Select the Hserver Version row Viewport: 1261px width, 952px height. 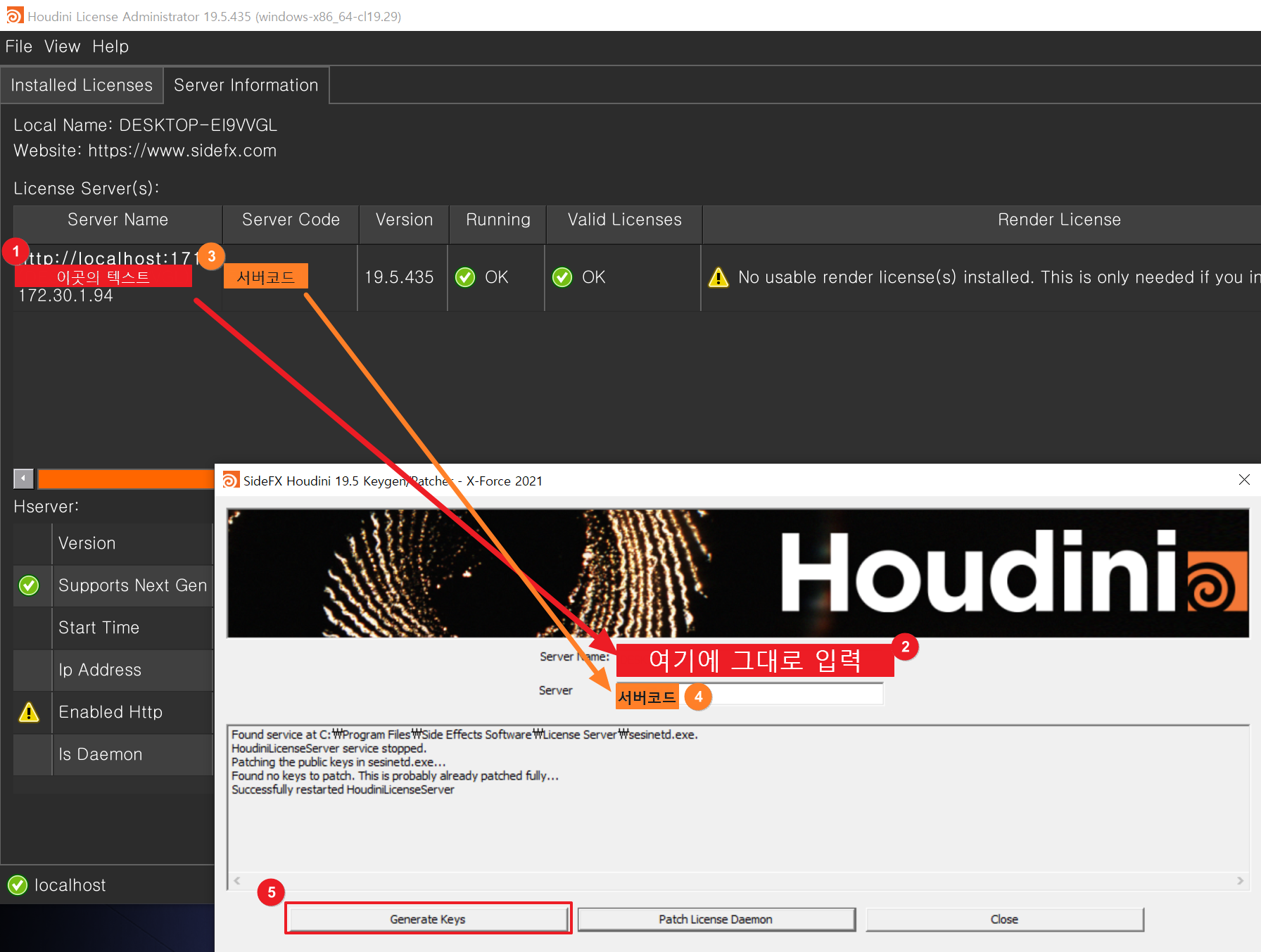(x=113, y=543)
